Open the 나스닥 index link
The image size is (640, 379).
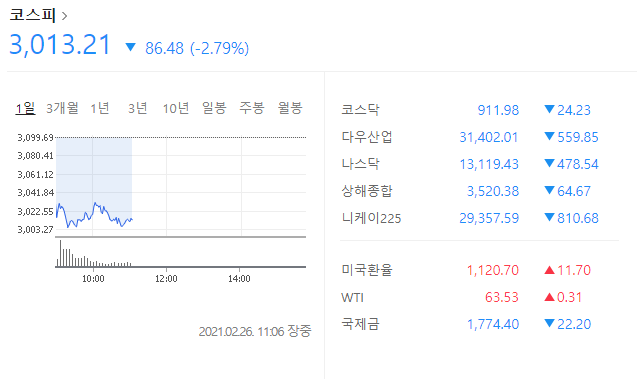click(x=360, y=164)
